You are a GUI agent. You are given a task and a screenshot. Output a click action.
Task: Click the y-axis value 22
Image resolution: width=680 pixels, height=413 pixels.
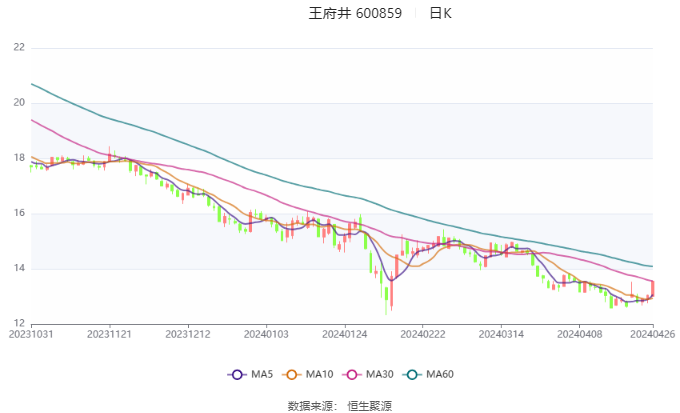pyautogui.click(x=19, y=48)
